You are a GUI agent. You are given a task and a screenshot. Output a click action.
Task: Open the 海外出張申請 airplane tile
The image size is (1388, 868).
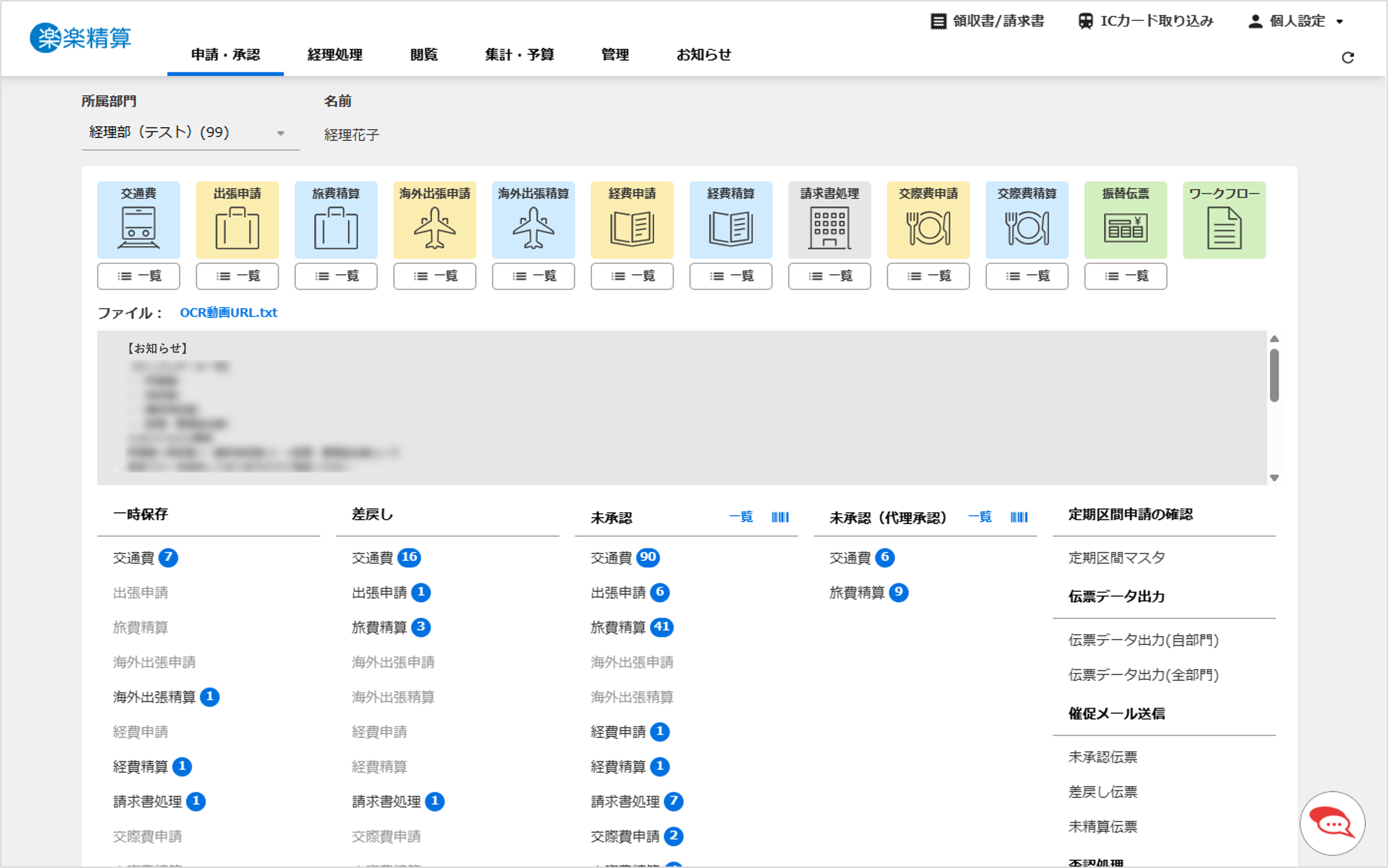(434, 220)
